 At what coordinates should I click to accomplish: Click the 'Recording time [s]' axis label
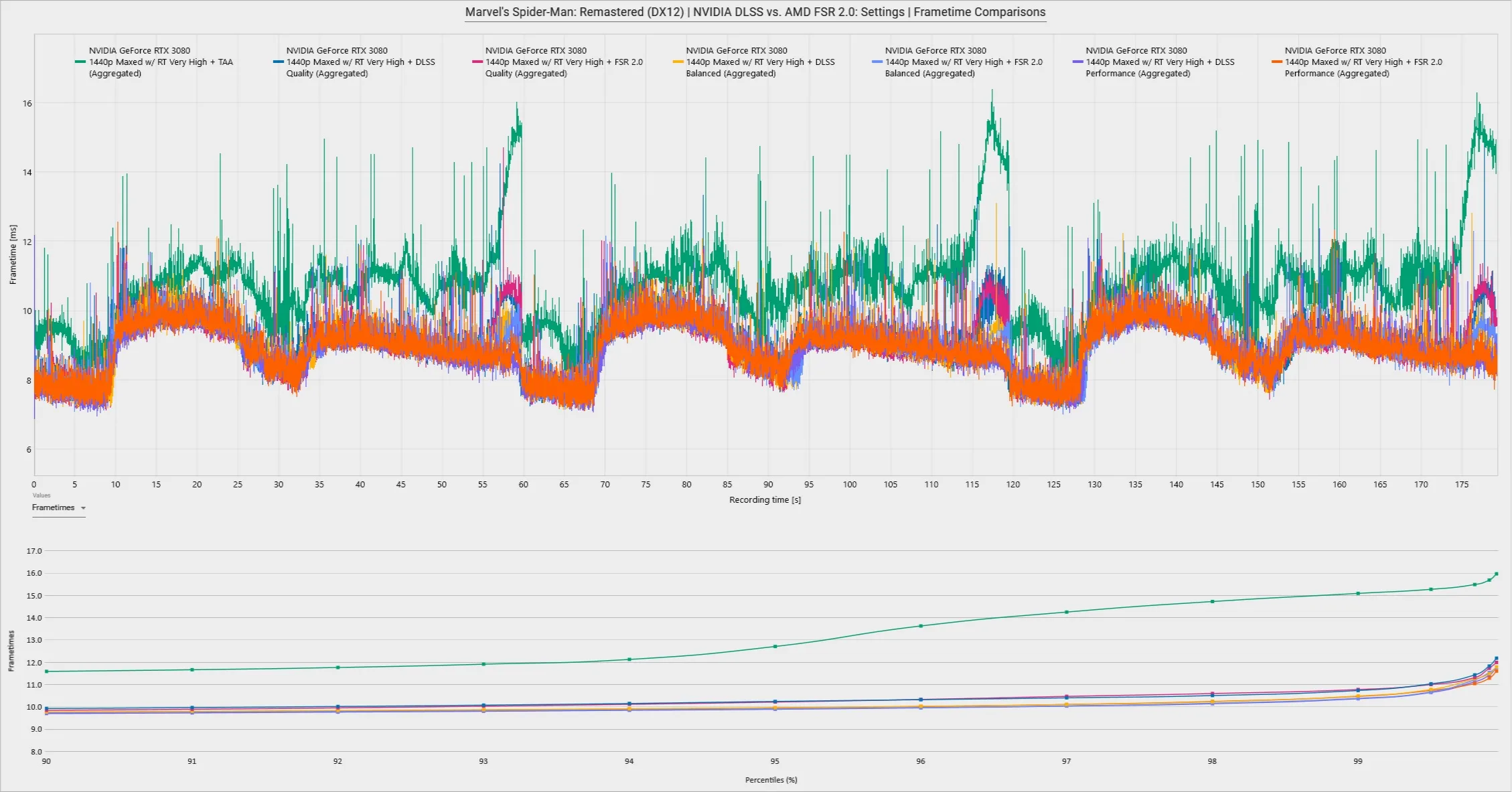tap(765, 500)
